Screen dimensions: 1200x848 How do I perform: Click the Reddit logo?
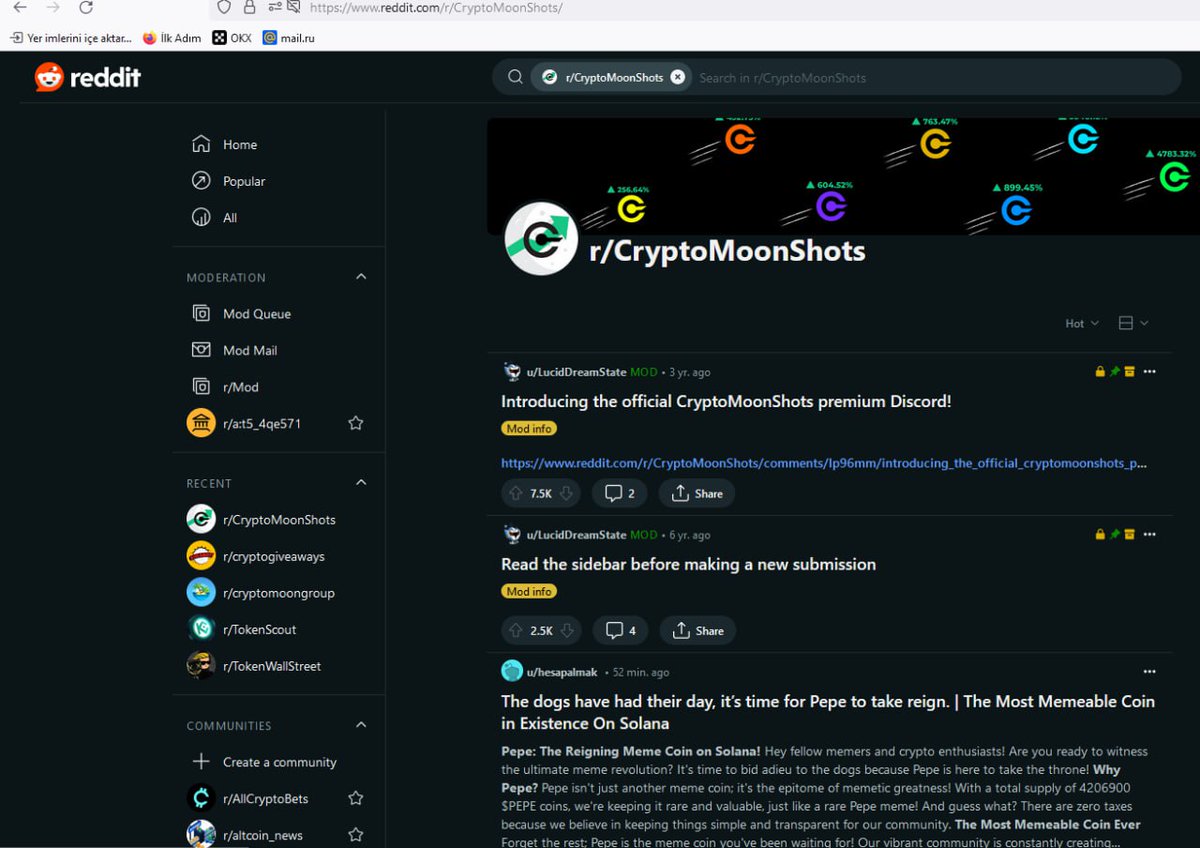pyautogui.click(x=88, y=77)
